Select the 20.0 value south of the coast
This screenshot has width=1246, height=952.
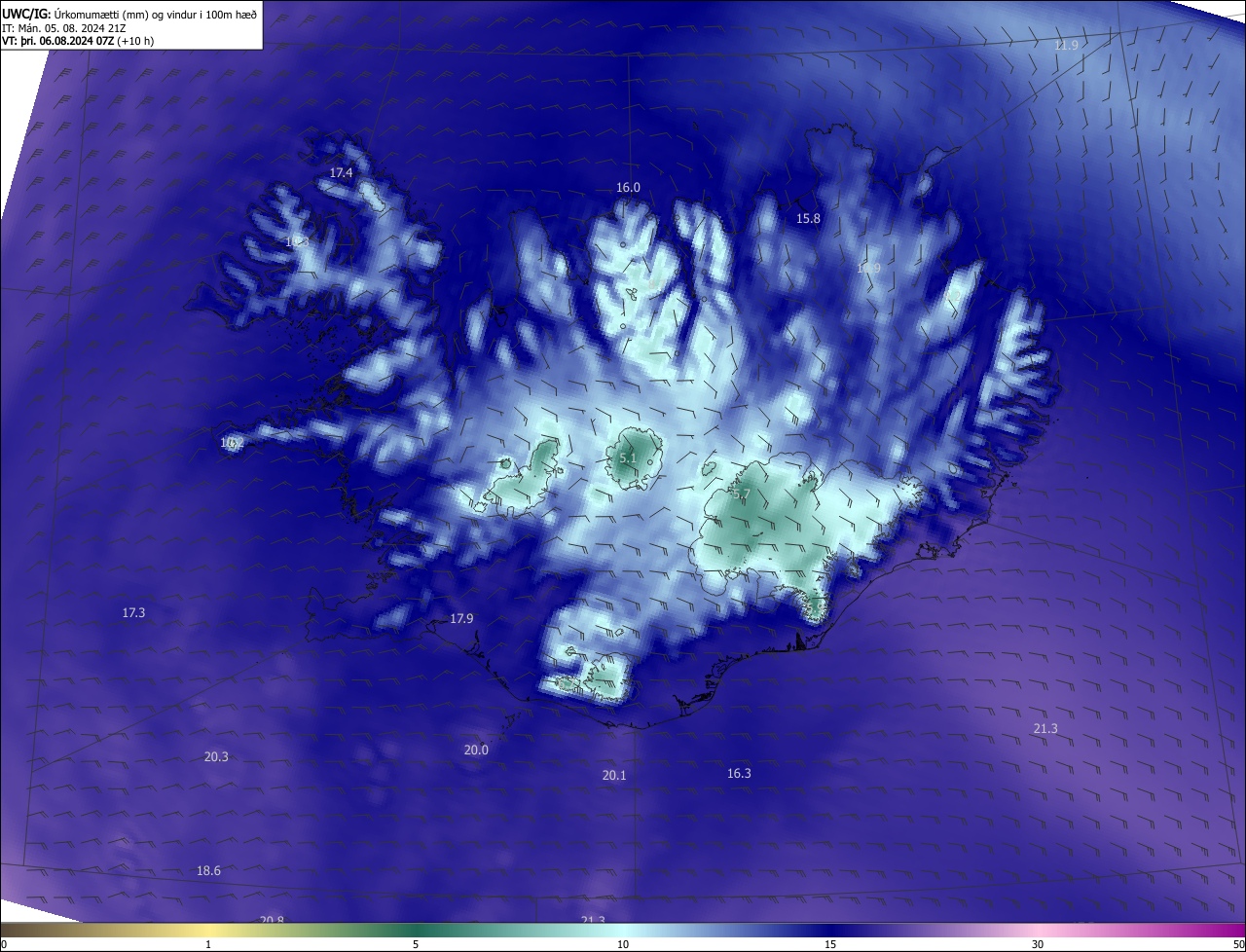coord(476,750)
